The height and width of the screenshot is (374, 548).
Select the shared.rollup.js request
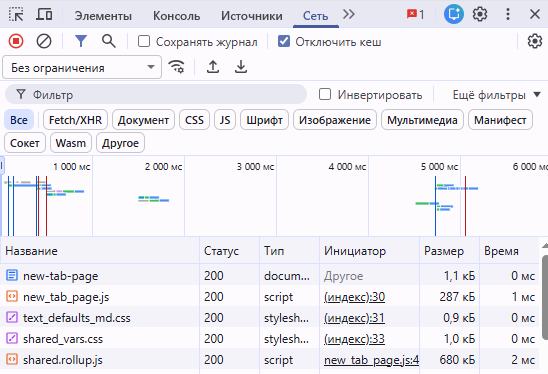pos(270,359)
